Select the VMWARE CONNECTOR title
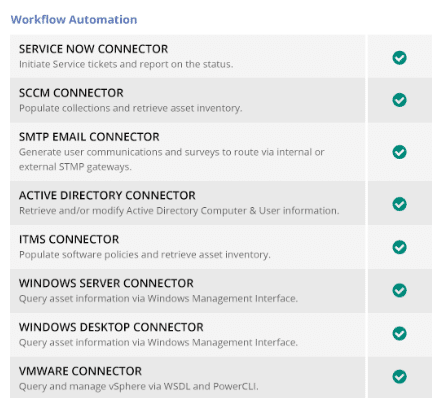 tap(80, 371)
